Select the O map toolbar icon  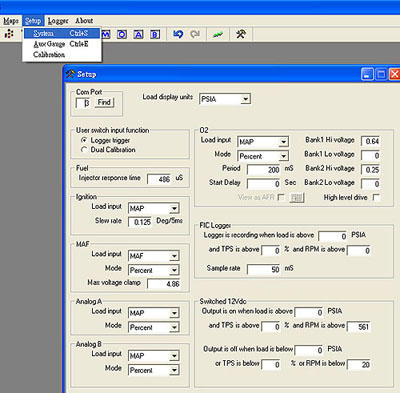point(122,34)
